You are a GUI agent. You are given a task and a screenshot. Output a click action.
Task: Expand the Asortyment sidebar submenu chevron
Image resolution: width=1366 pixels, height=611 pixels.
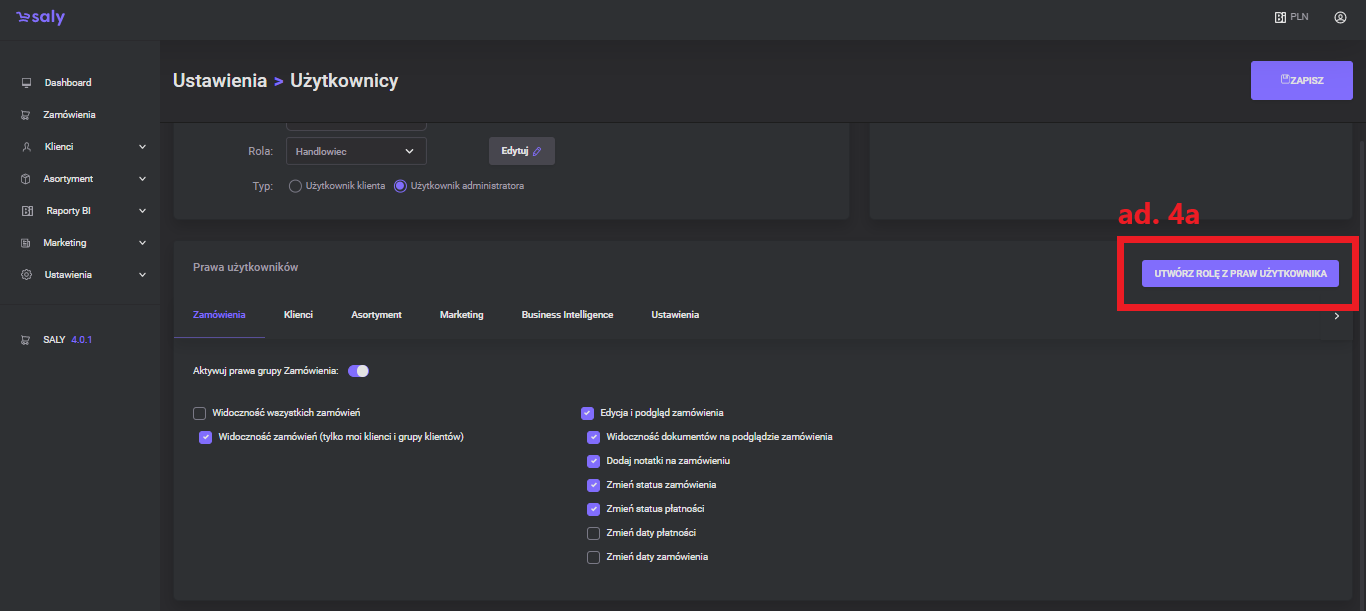pos(142,179)
